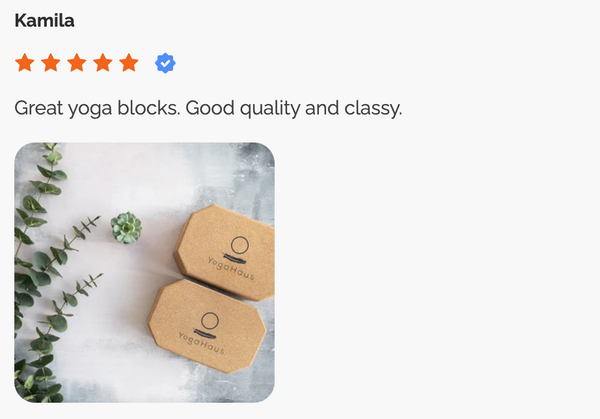
Task: Click the circle emblem on upper block
Action: (x=240, y=246)
